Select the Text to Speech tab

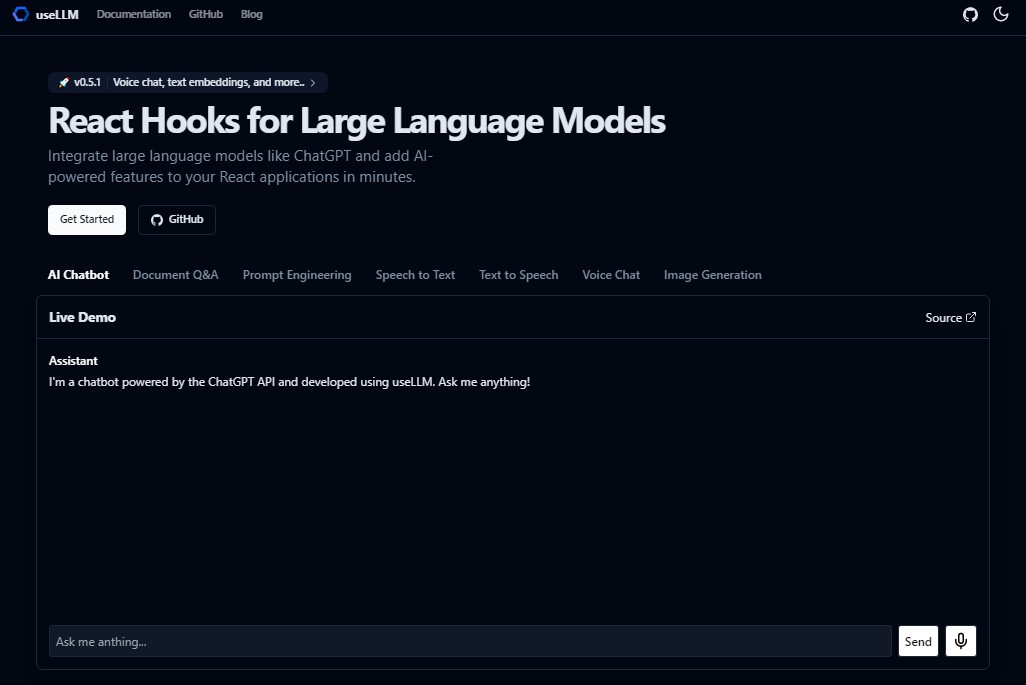pyautogui.click(x=518, y=274)
